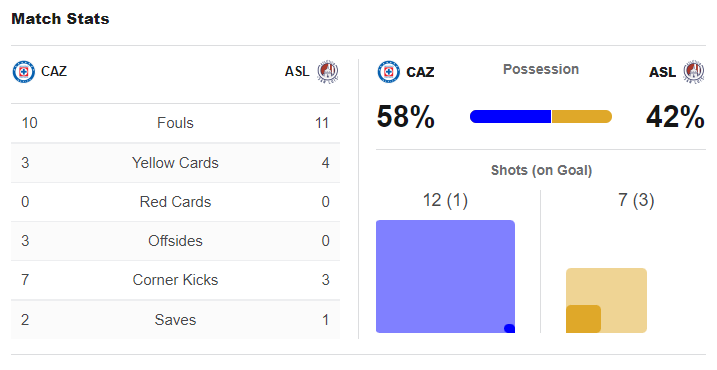Select the CAZ team label in table header
Viewport: 717px width, 370px height.
(54, 71)
